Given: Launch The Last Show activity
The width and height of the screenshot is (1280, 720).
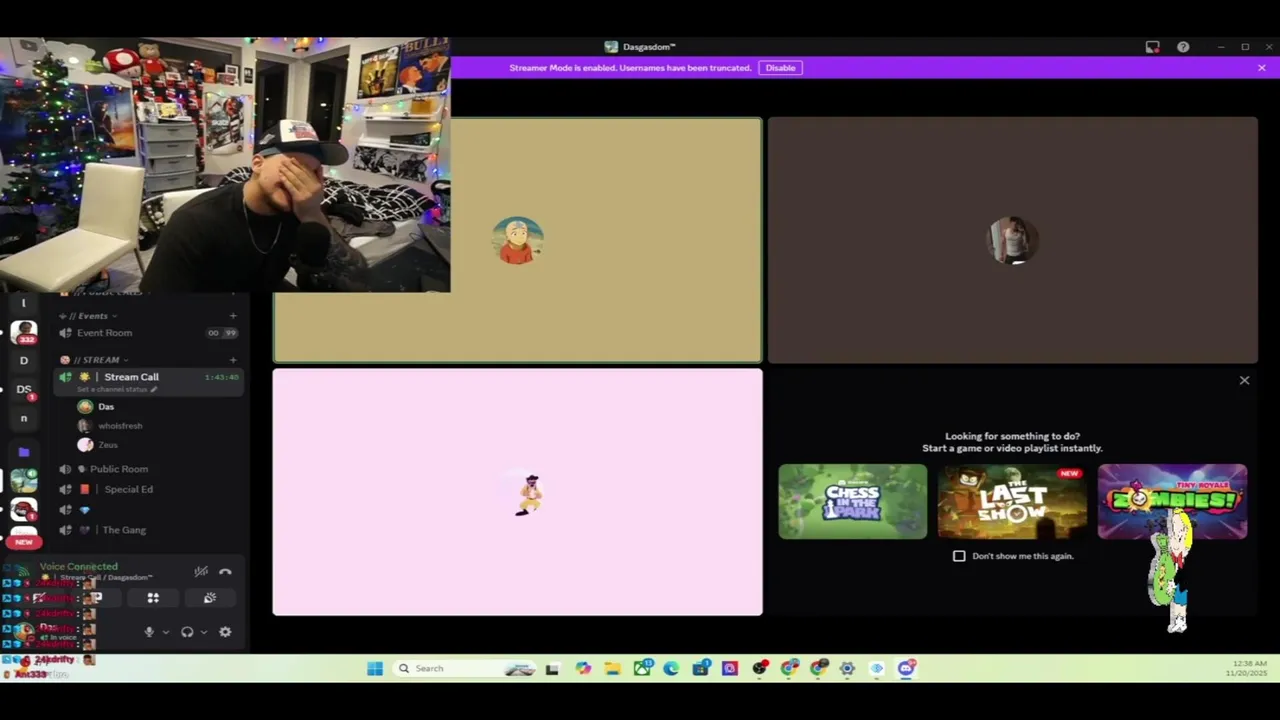Looking at the screenshot, I should pyautogui.click(x=1012, y=501).
